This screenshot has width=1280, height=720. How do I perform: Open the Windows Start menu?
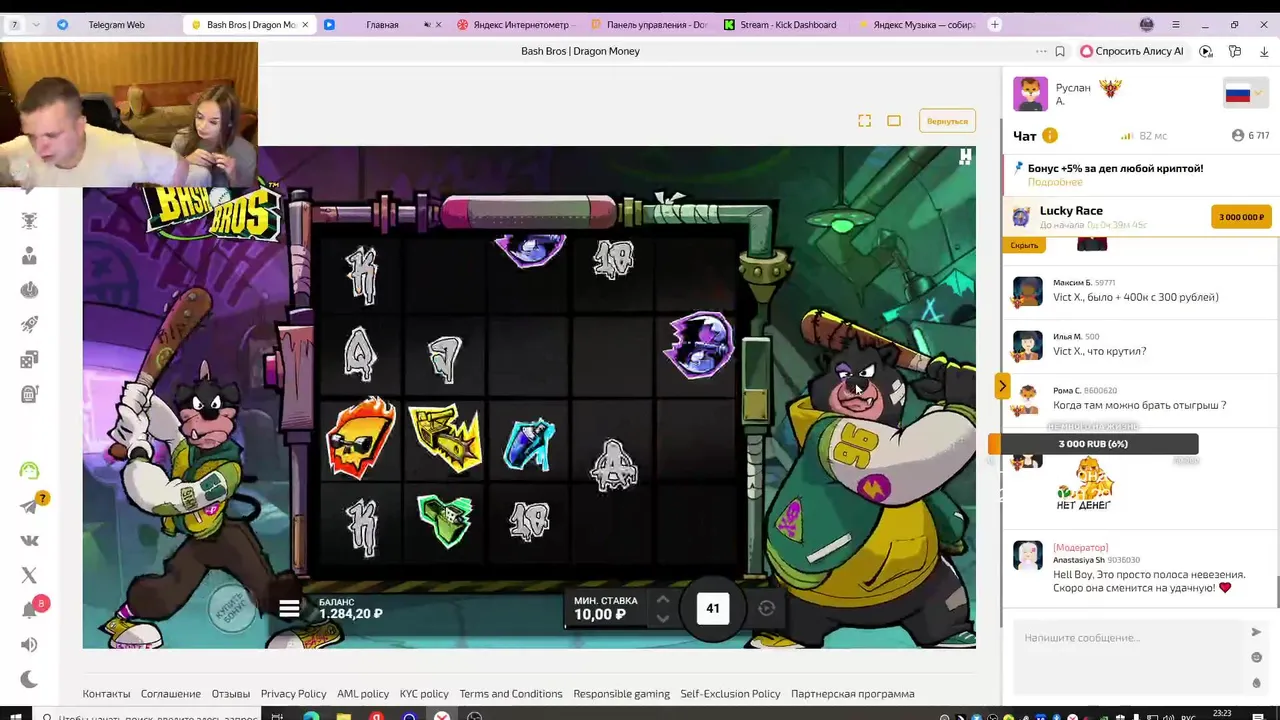15,716
